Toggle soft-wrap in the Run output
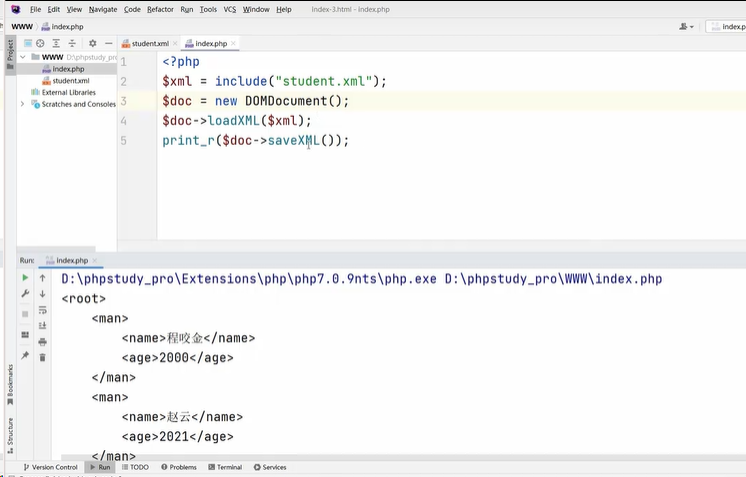 (42, 310)
